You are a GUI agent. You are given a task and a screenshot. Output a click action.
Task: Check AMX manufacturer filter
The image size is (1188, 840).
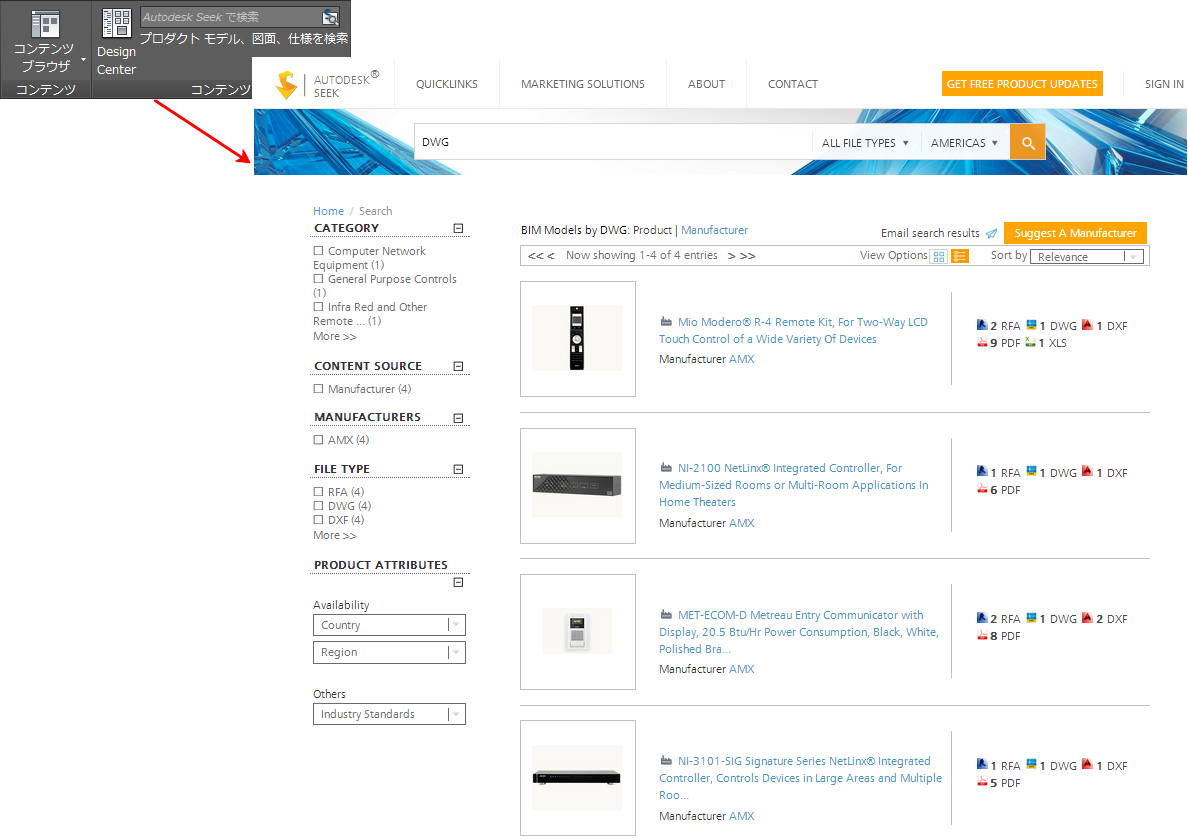tap(318, 439)
